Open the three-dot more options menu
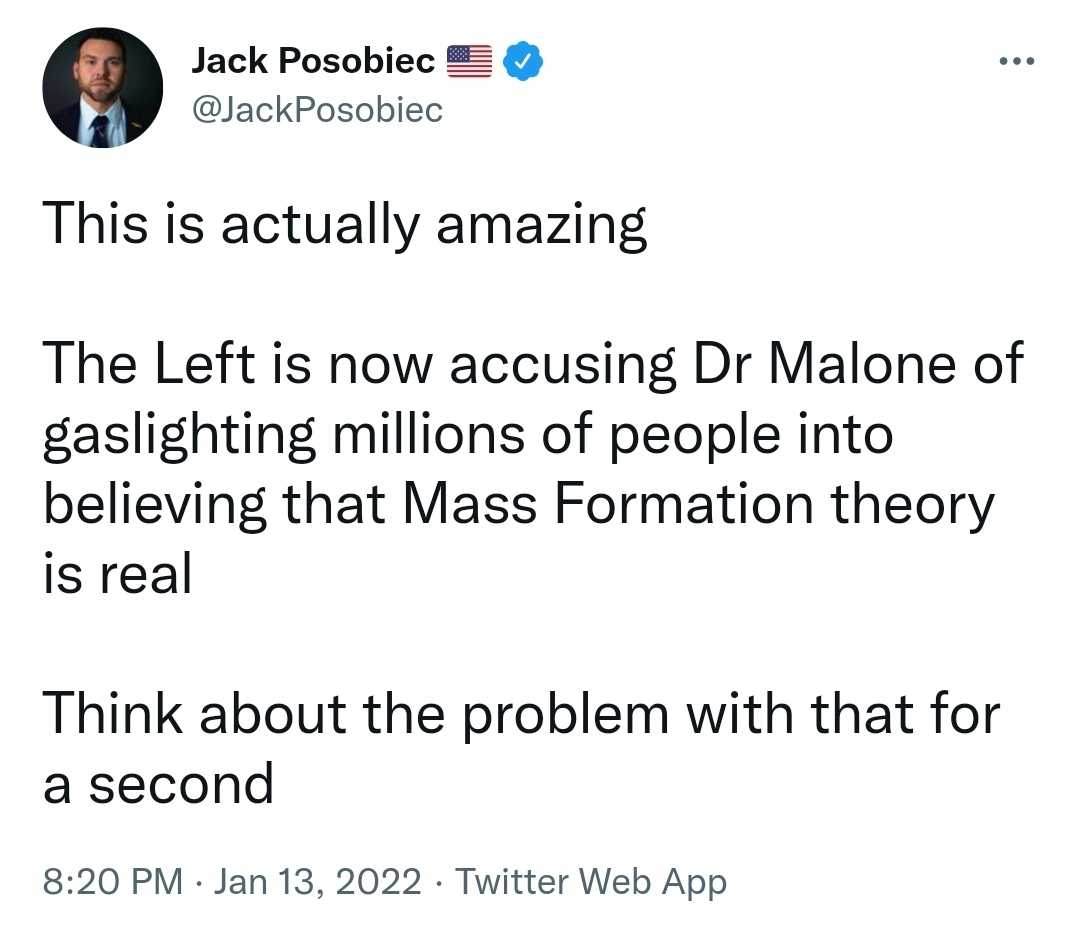The image size is (1079, 931). tap(1016, 61)
